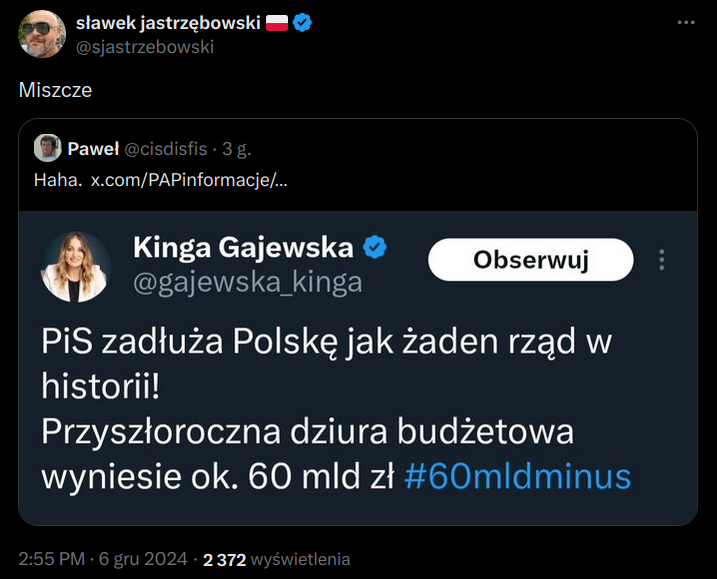Open the more options menu on the post
Viewport: 717px width, 579px height.
685,22
